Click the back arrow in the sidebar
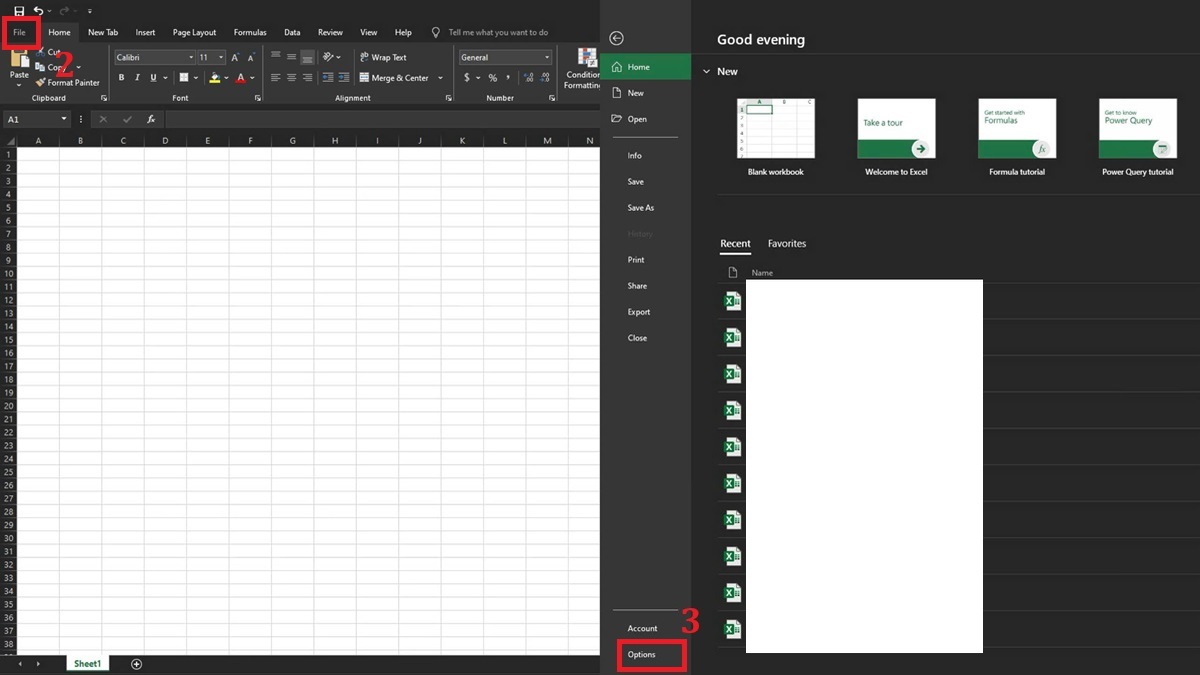Screen dimensions: 1200x675 tap(616, 37)
